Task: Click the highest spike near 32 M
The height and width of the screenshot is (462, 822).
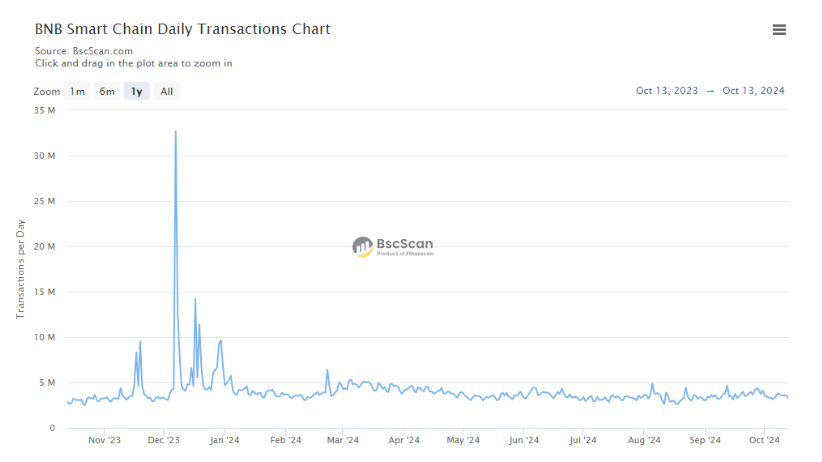Action: click(x=176, y=132)
